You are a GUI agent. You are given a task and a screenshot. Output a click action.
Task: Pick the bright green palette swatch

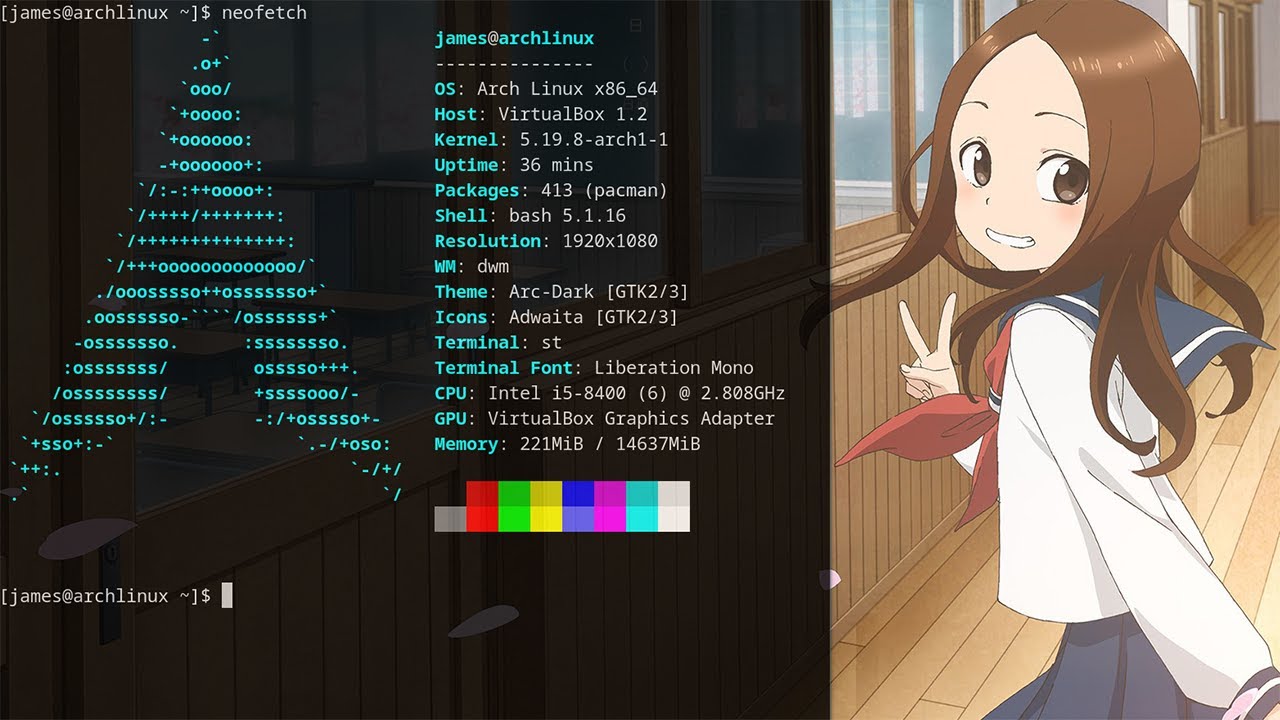point(514,519)
